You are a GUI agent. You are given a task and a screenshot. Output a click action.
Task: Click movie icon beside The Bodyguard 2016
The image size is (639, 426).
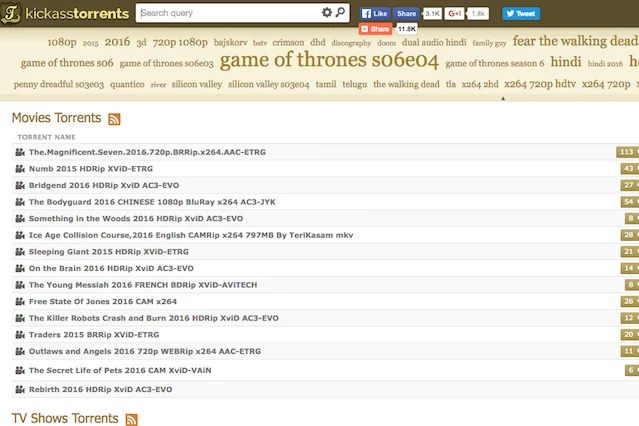tap(20, 202)
